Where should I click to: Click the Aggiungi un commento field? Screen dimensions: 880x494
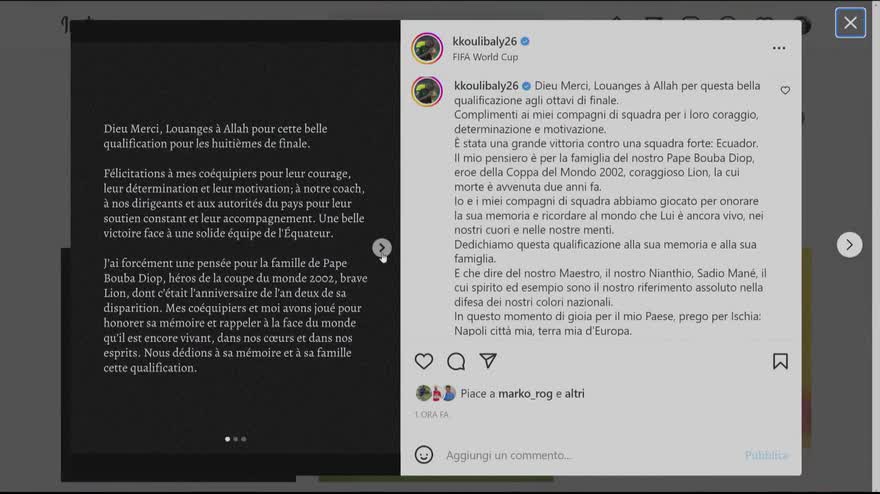pos(589,455)
